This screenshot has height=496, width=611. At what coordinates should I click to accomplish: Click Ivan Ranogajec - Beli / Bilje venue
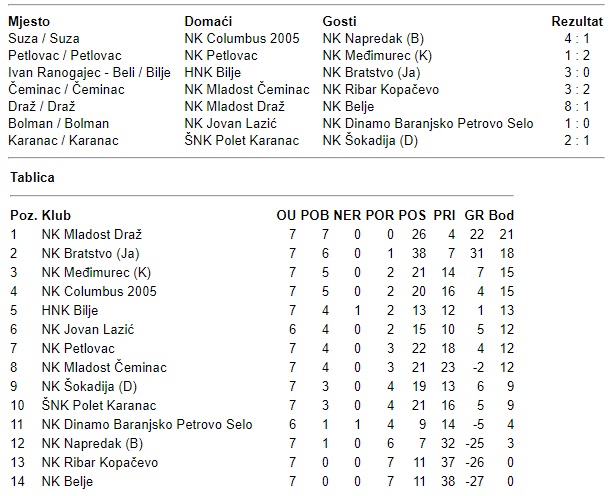tap(89, 72)
